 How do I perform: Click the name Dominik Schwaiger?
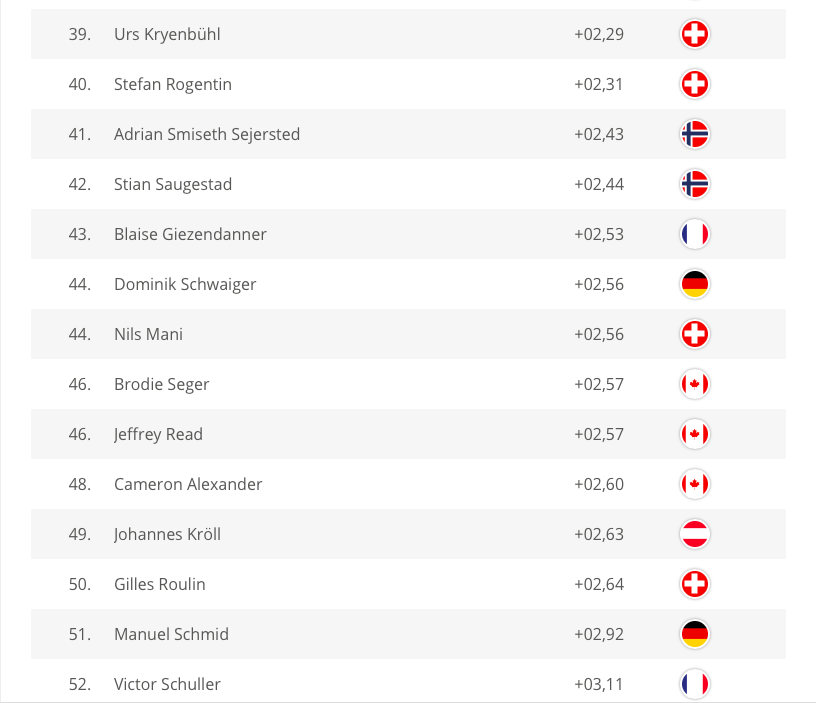pos(185,284)
